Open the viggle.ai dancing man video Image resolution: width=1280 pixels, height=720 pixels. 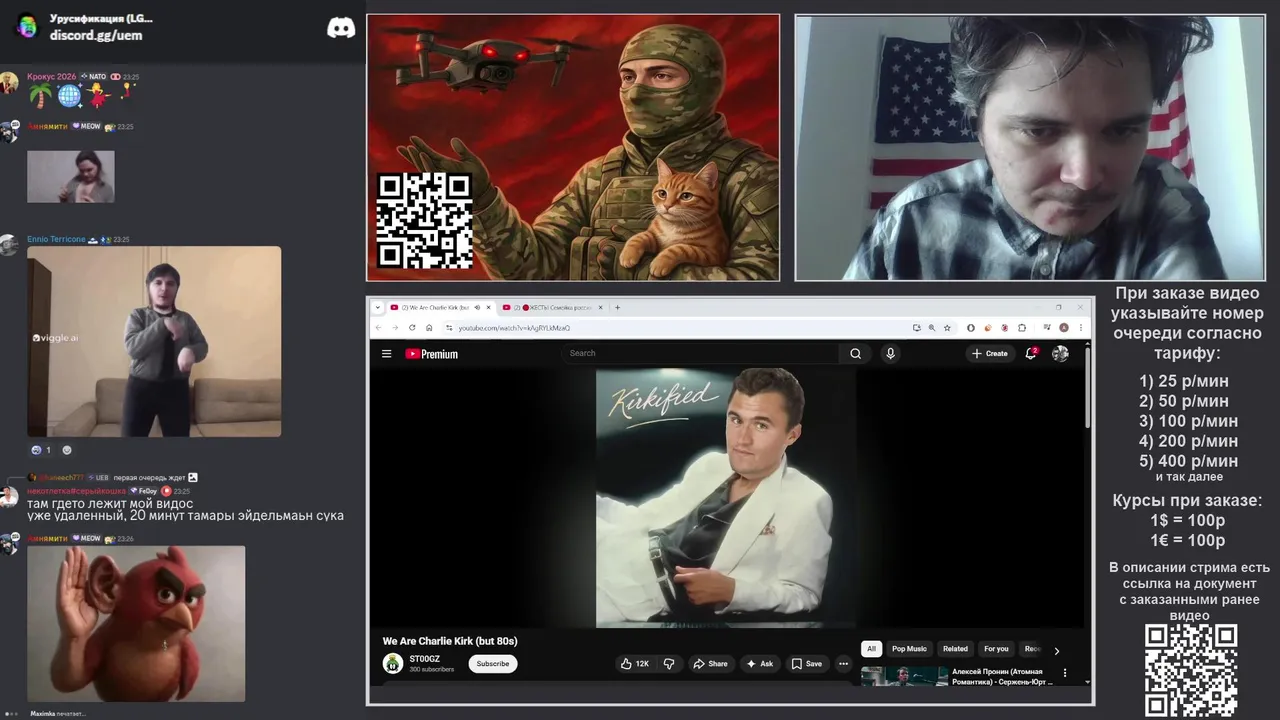pyautogui.click(x=154, y=341)
